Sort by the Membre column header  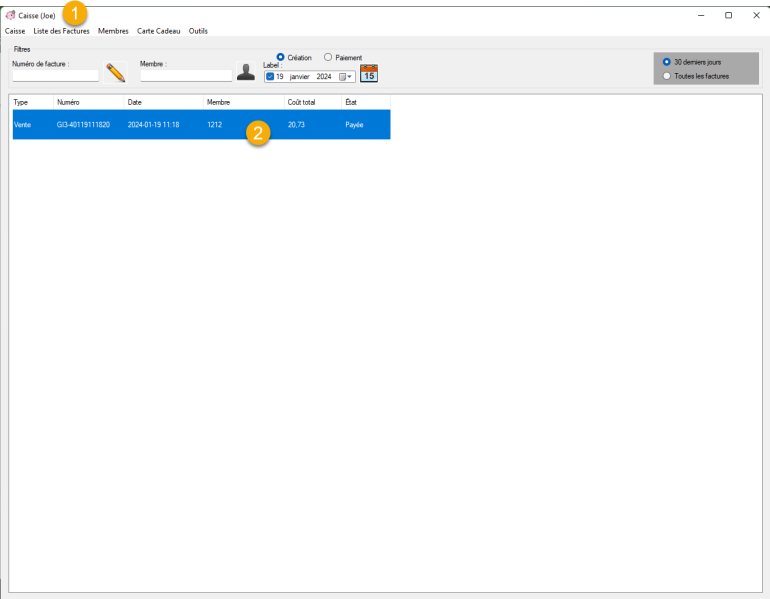point(244,102)
